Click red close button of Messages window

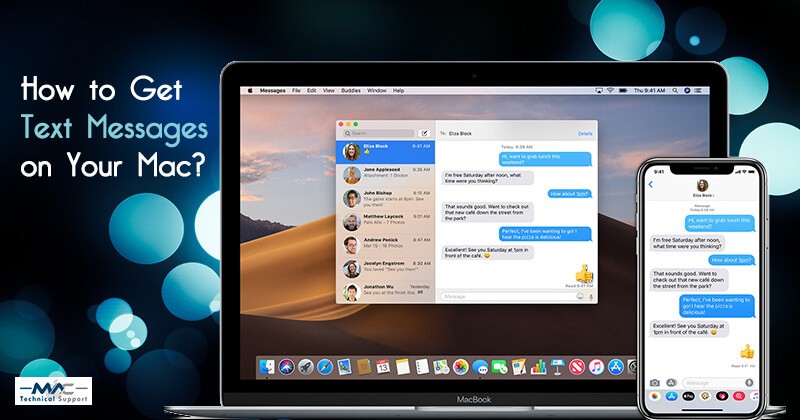341,124
